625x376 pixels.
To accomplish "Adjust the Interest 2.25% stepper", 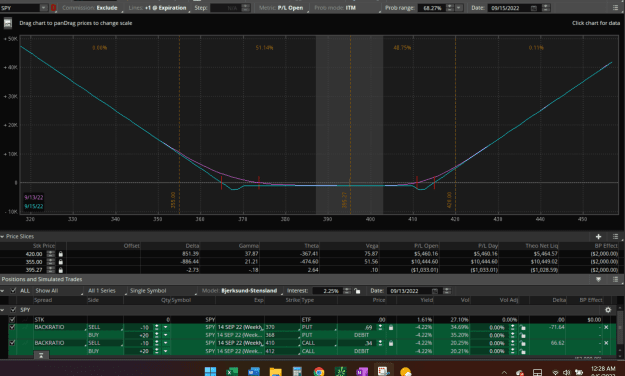I will click(x=347, y=291).
